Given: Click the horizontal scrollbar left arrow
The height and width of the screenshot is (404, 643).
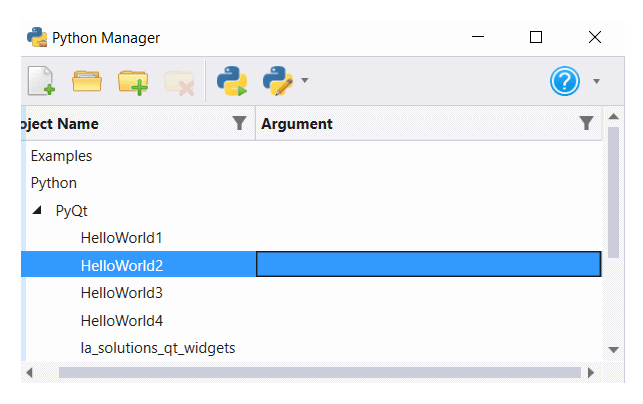Looking at the screenshot, I should [x=30, y=373].
